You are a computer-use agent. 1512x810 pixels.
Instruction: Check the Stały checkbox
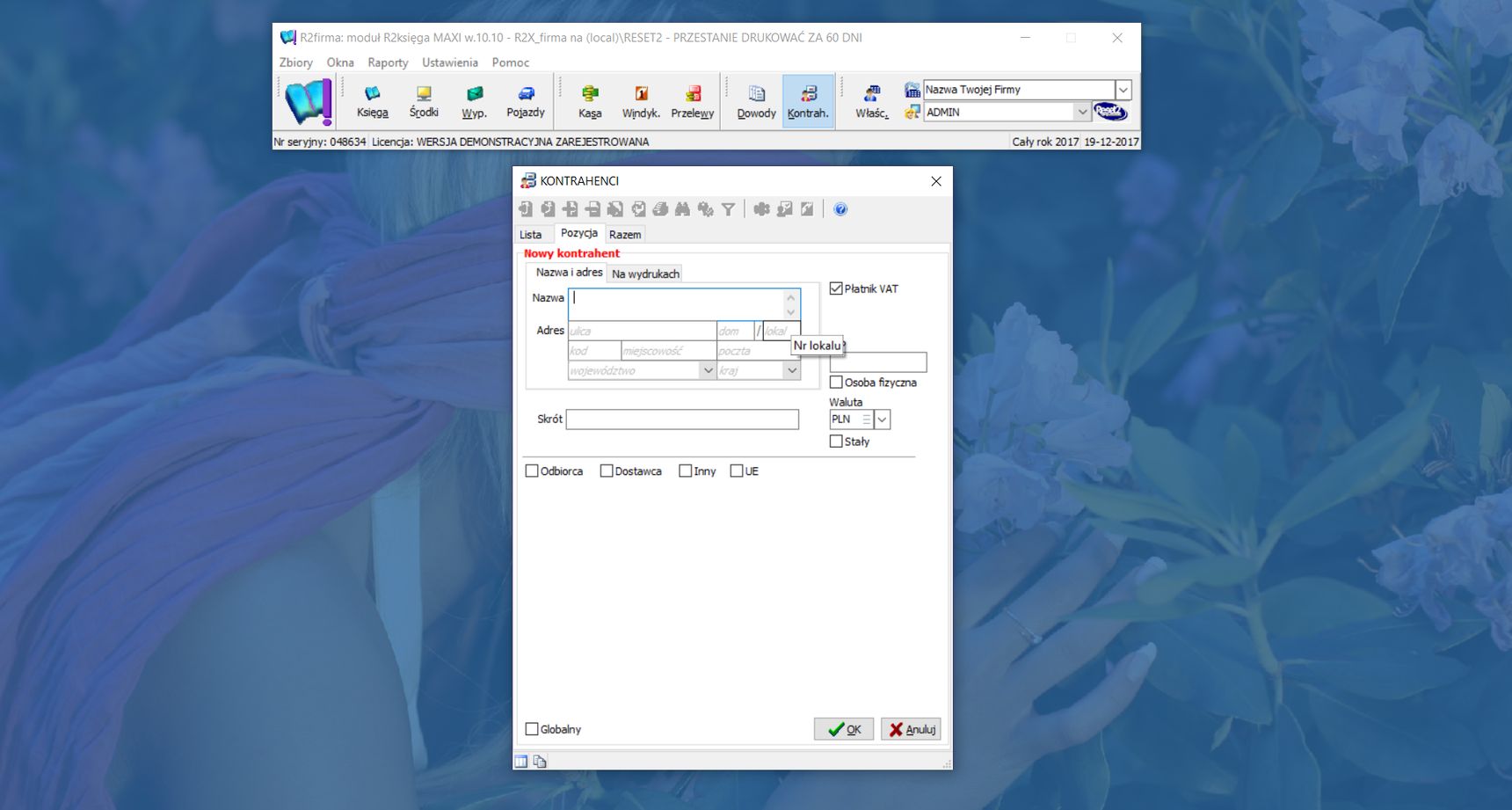[x=836, y=441]
